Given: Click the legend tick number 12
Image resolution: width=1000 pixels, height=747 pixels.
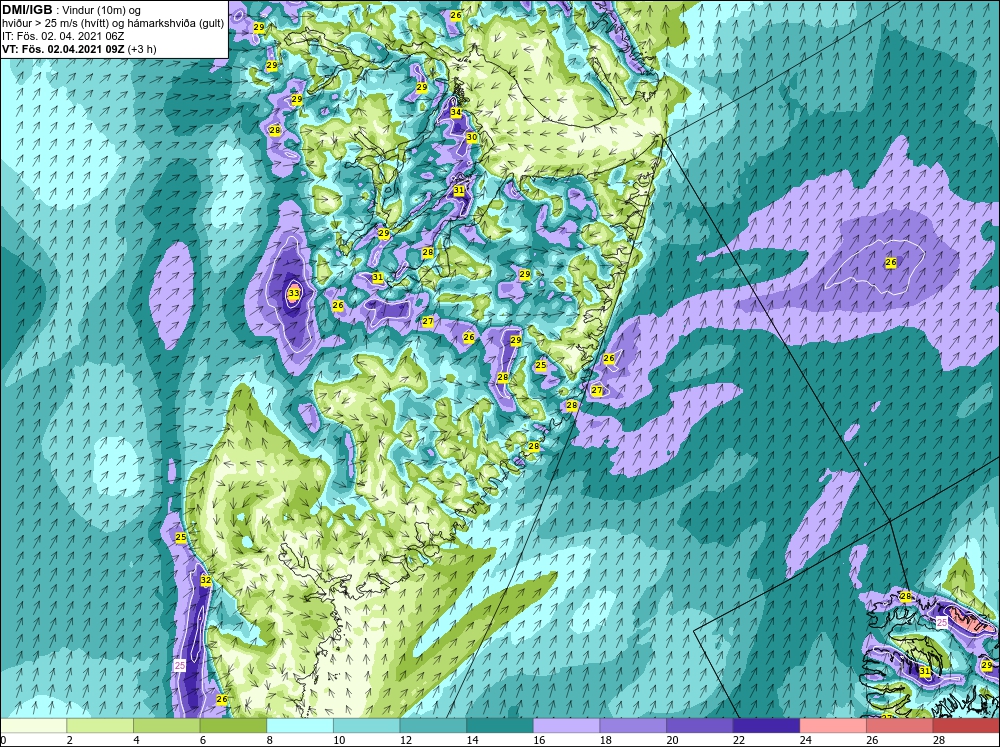Looking at the screenshot, I should [x=406, y=740].
